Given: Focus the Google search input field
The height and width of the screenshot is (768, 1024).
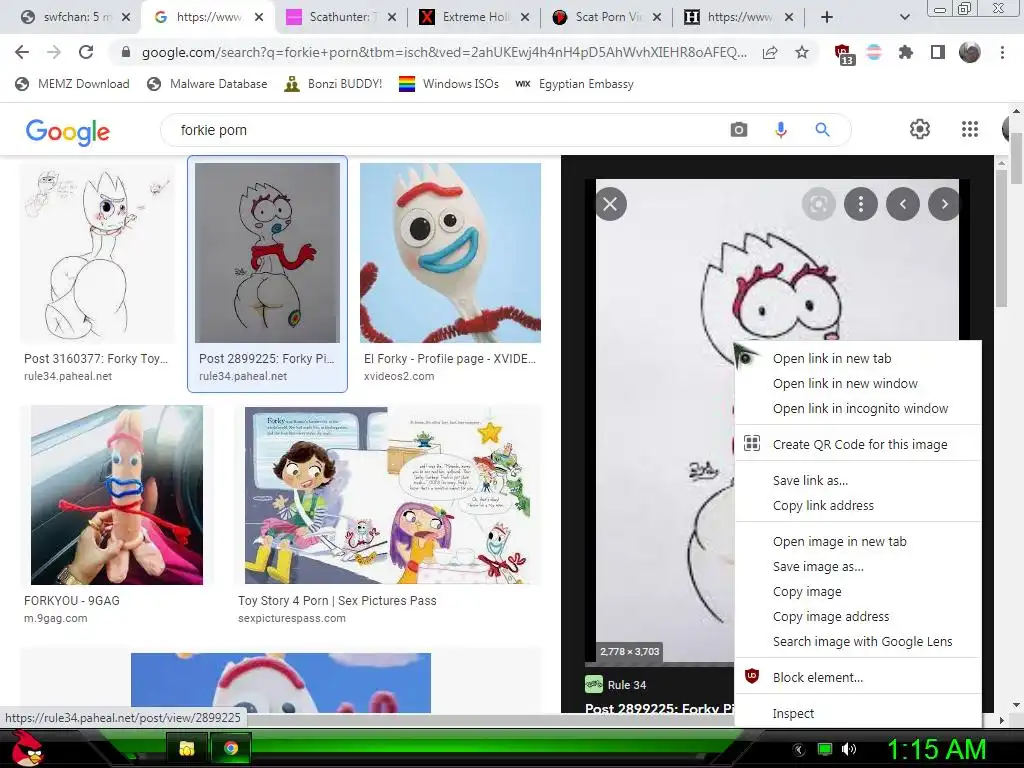Looking at the screenshot, I should coord(444,130).
